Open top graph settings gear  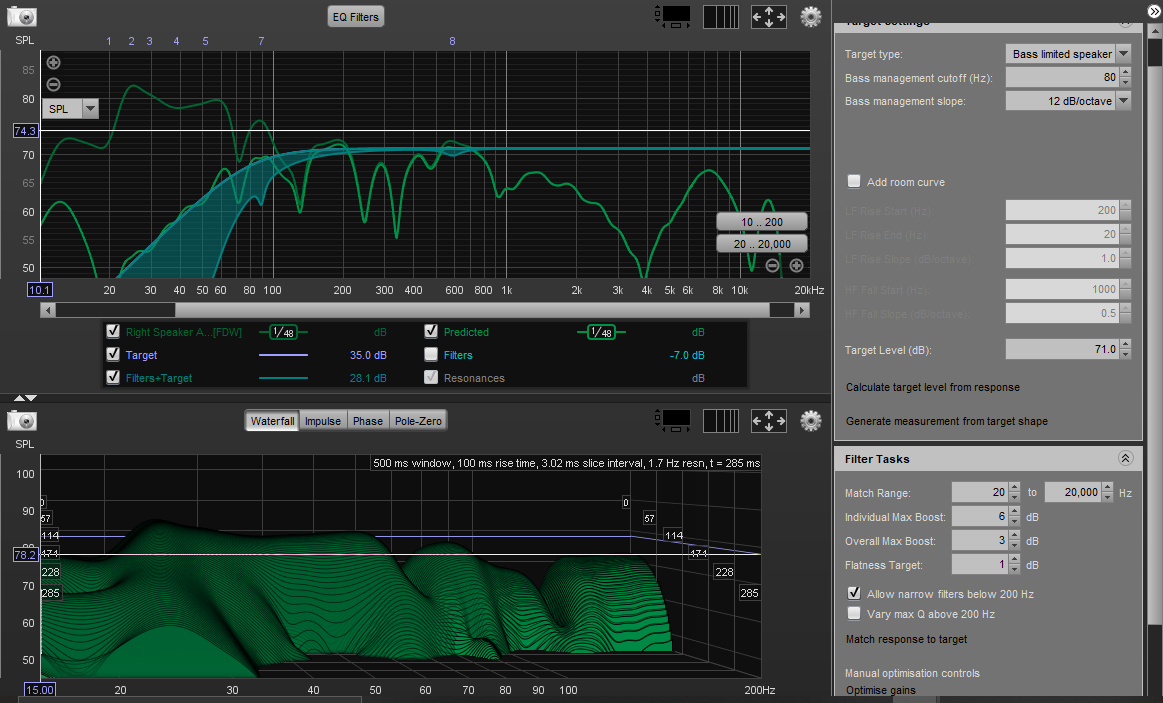point(810,16)
